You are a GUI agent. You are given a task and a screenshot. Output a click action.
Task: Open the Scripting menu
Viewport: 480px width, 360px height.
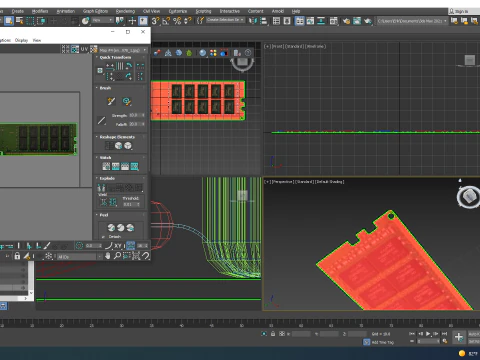coord(203,11)
